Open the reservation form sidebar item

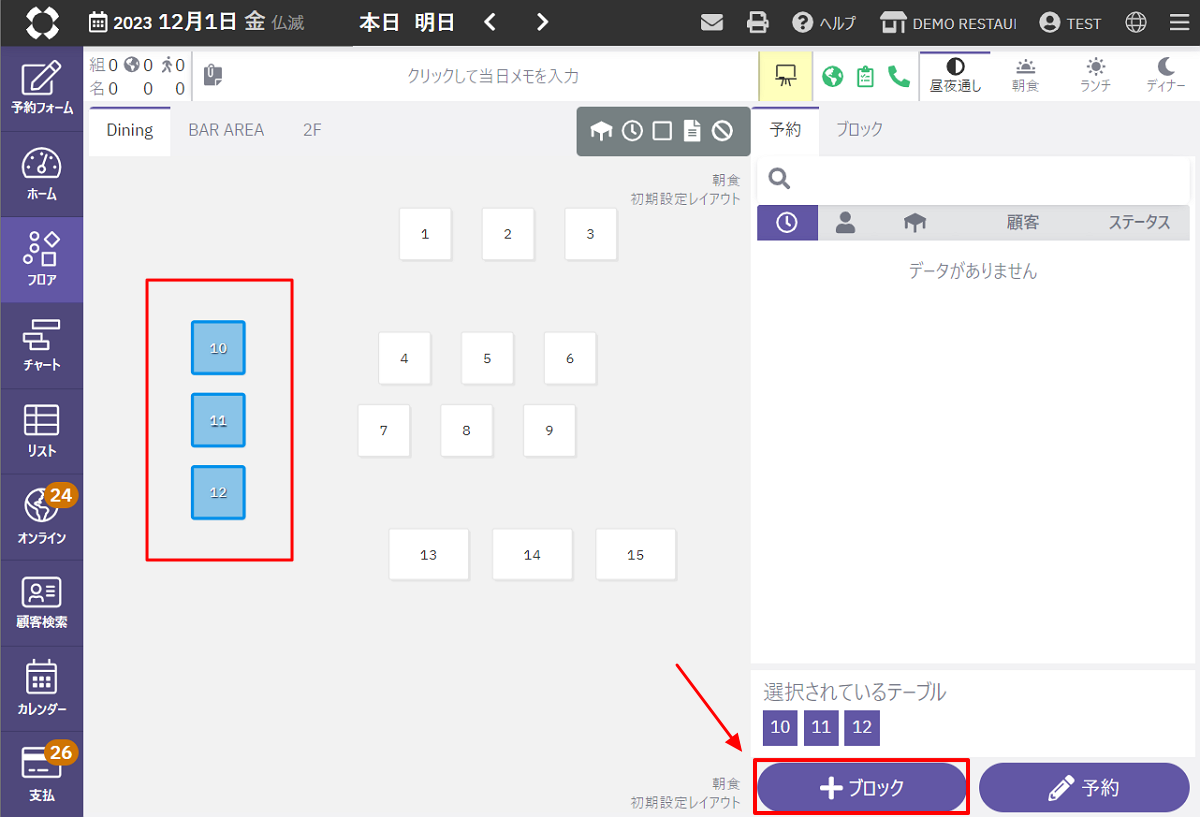coord(41,88)
